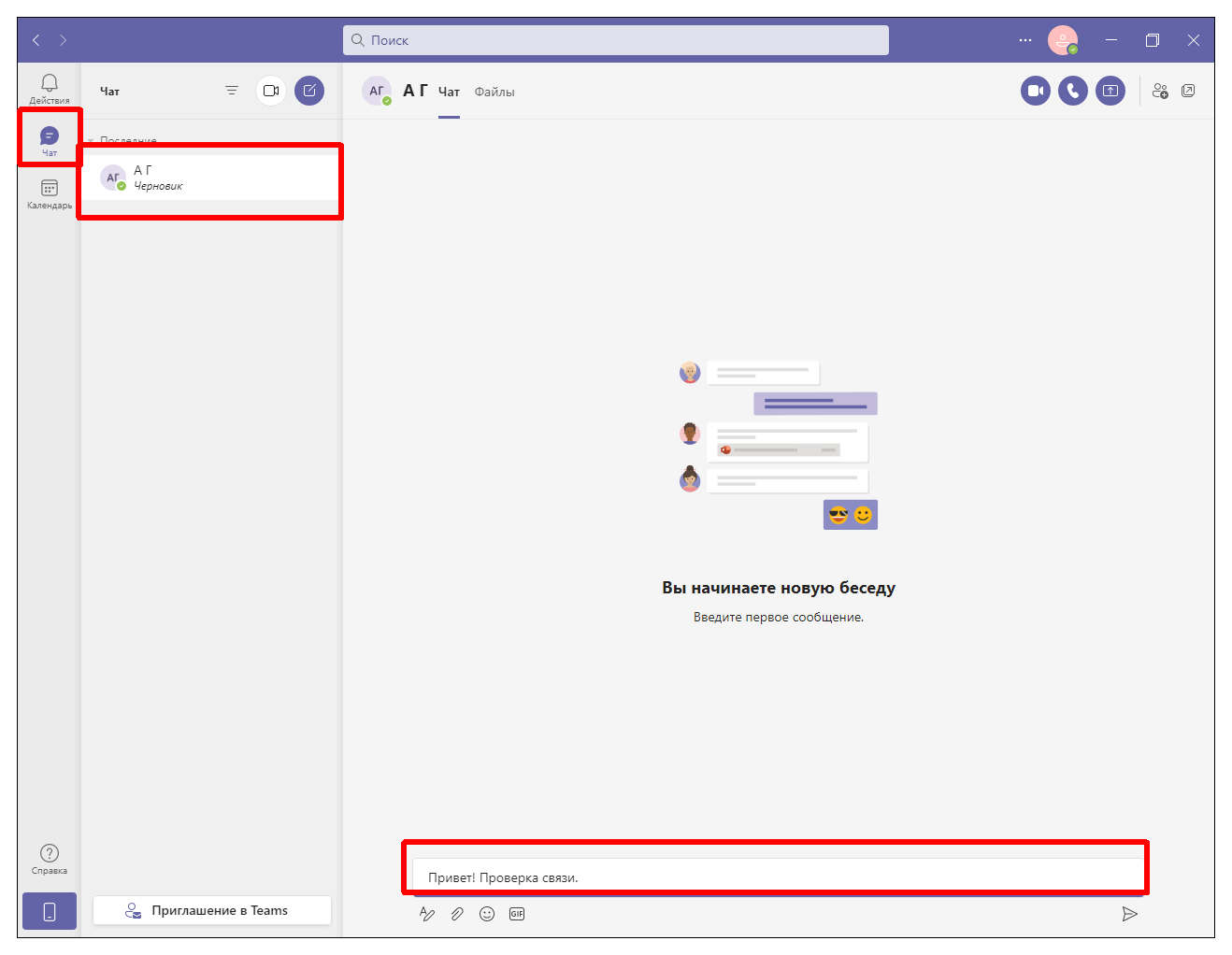1232x955 pixels.
Task: Open the Calendar in the sidebar
Action: pos(50,193)
